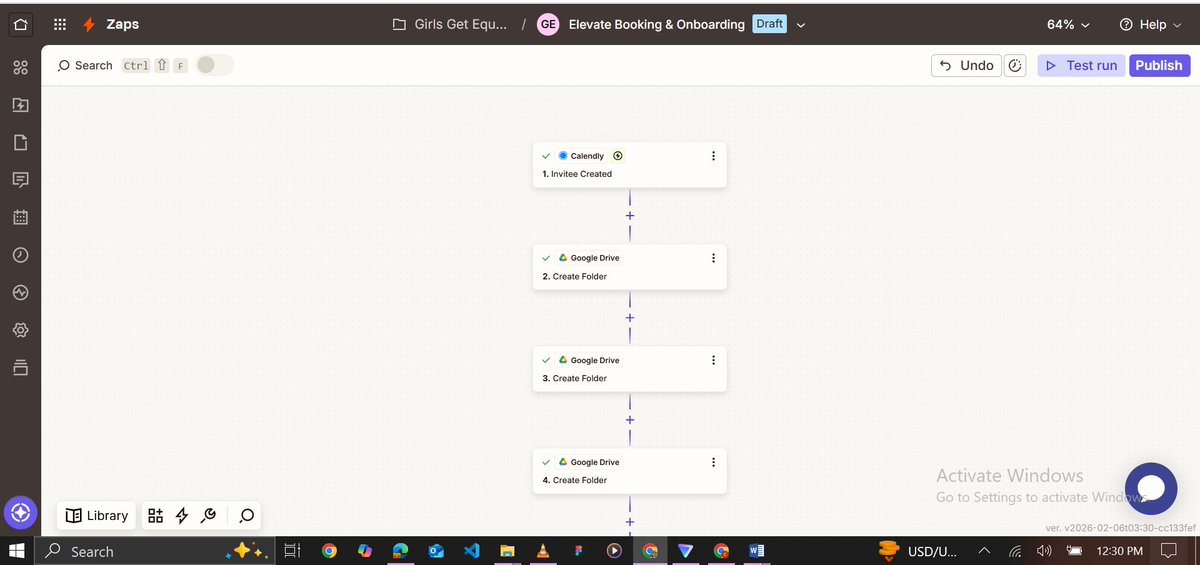Open the version history clock icon
Screen dimensions: 1200x565
pyautogui.click(x=1015, y=65)
